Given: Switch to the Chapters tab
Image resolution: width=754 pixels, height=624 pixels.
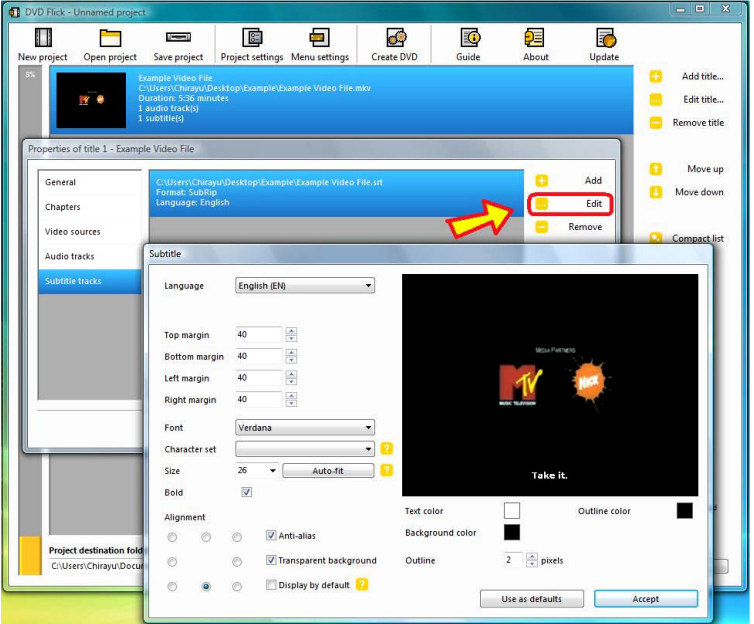Looking at the screenshot, I should pyautogui.click(x=90, y=207).
